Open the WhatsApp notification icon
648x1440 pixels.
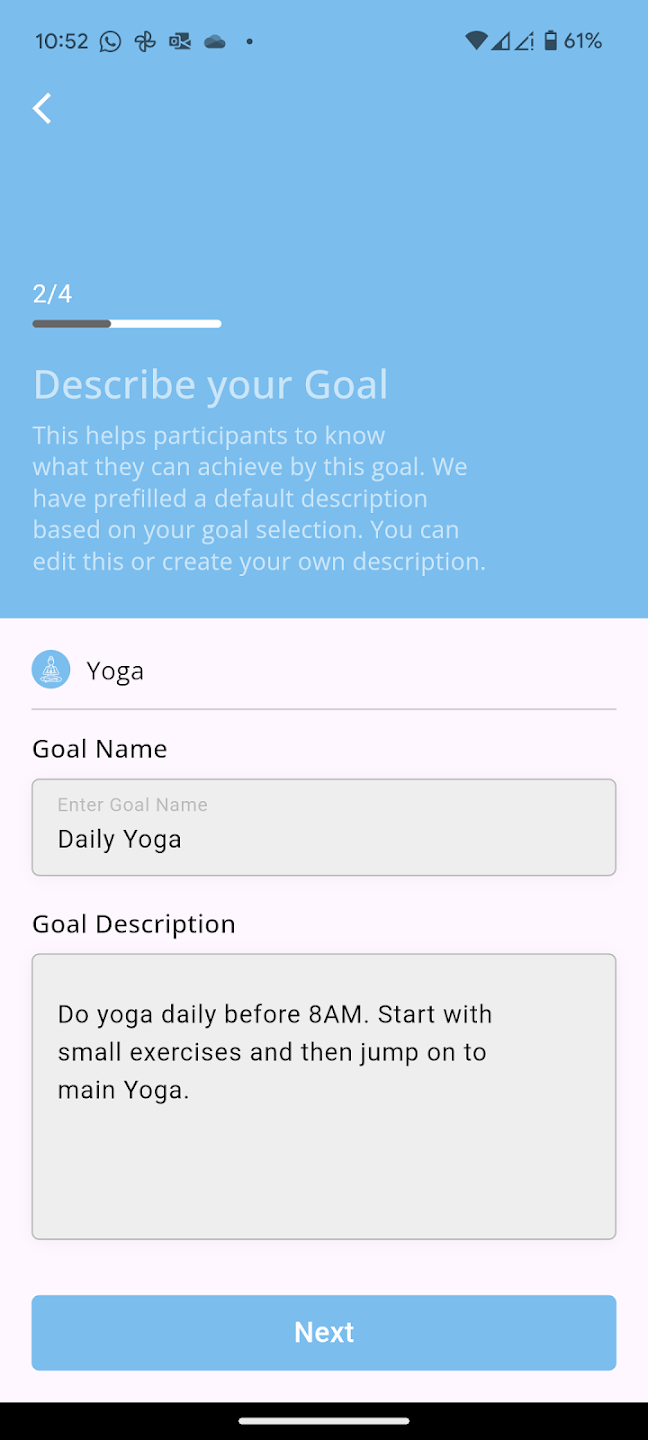[109, 41]
